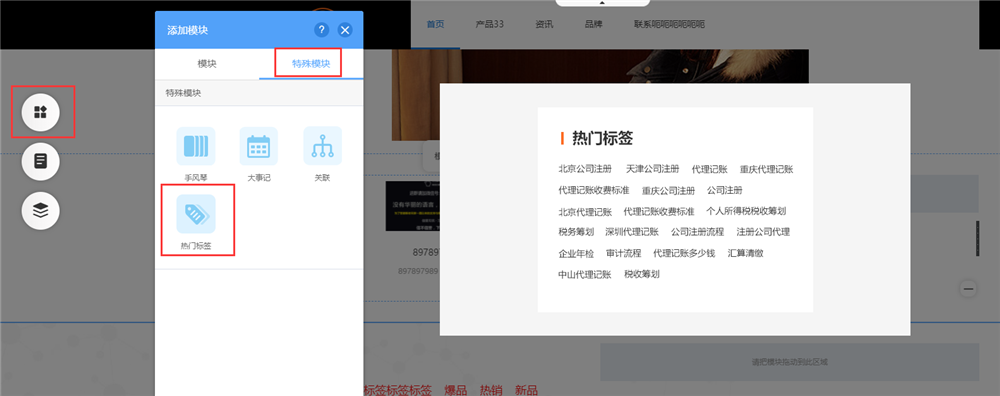This screenshot has width=1000, height=396.
Task: Click the 热门标签 heading in preview
Action: (602, 138)
